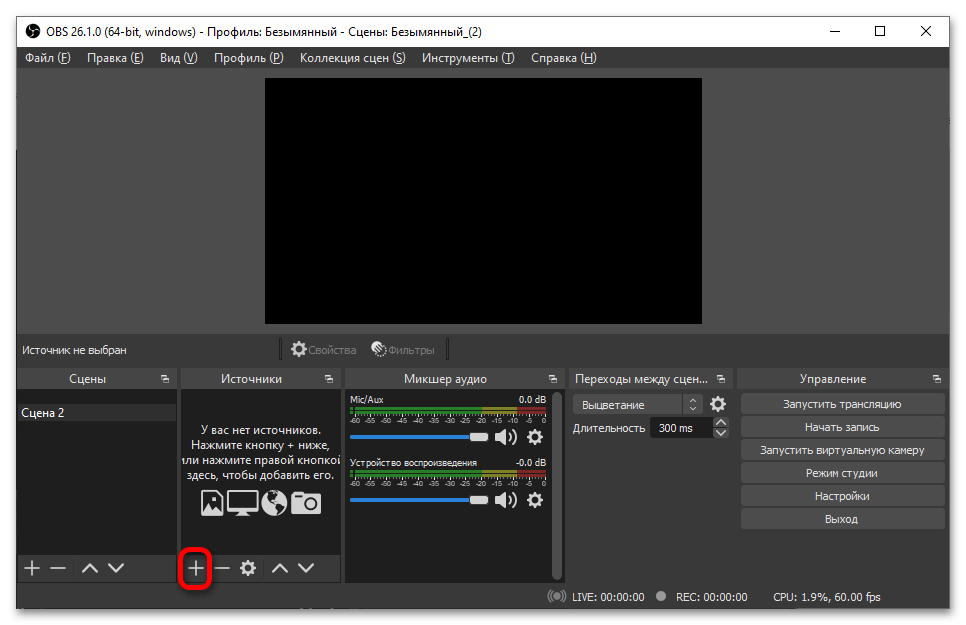Open the Правка menu
966x625 pixels.
(x=115, y=58)
